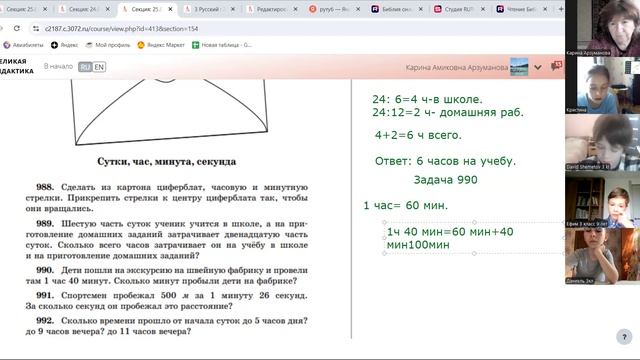Close the Библия онлайн tab
This screenshot has width=640, height=360.
(x=420, y=9)
